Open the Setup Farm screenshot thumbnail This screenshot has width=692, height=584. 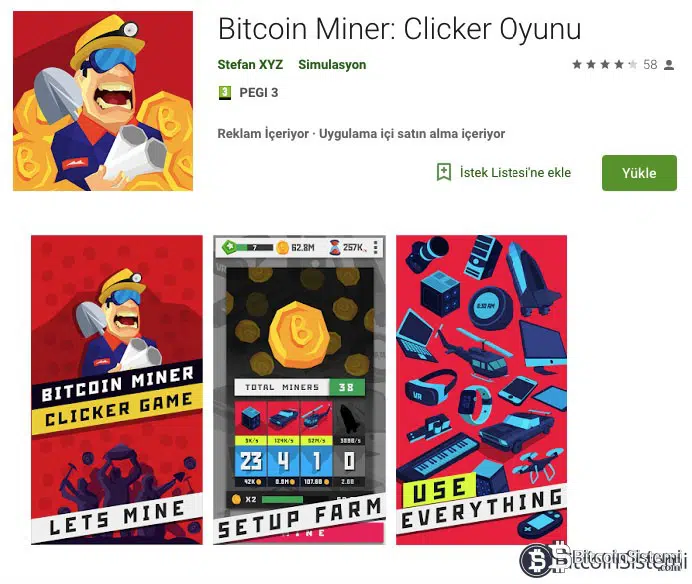click(299, 390)
